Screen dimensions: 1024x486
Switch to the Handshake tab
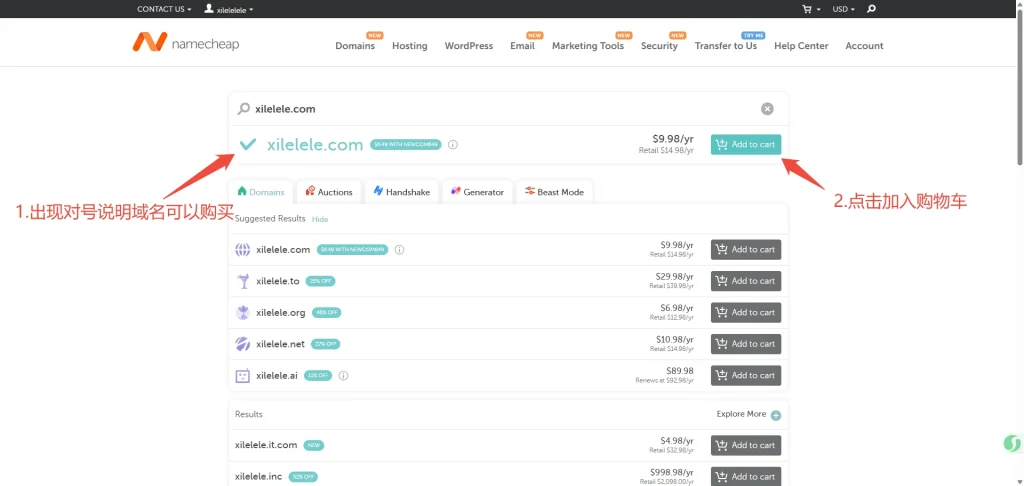[401, 192]
